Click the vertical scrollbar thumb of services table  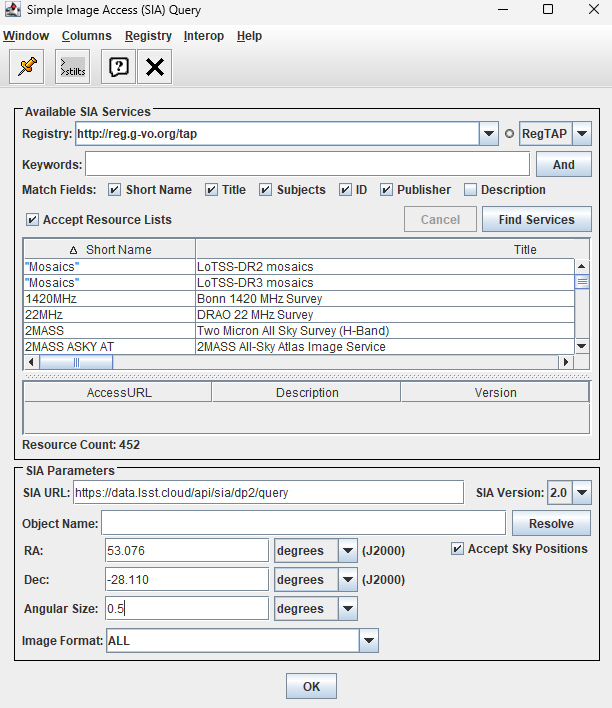[582, 282]
